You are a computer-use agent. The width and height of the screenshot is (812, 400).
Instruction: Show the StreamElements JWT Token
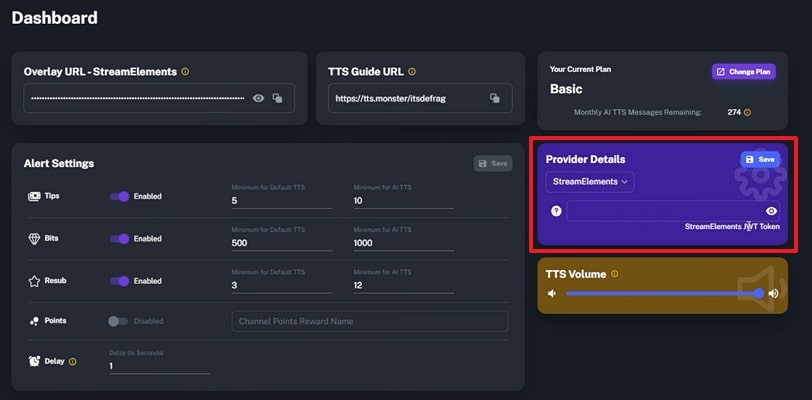tap(771, 211)
